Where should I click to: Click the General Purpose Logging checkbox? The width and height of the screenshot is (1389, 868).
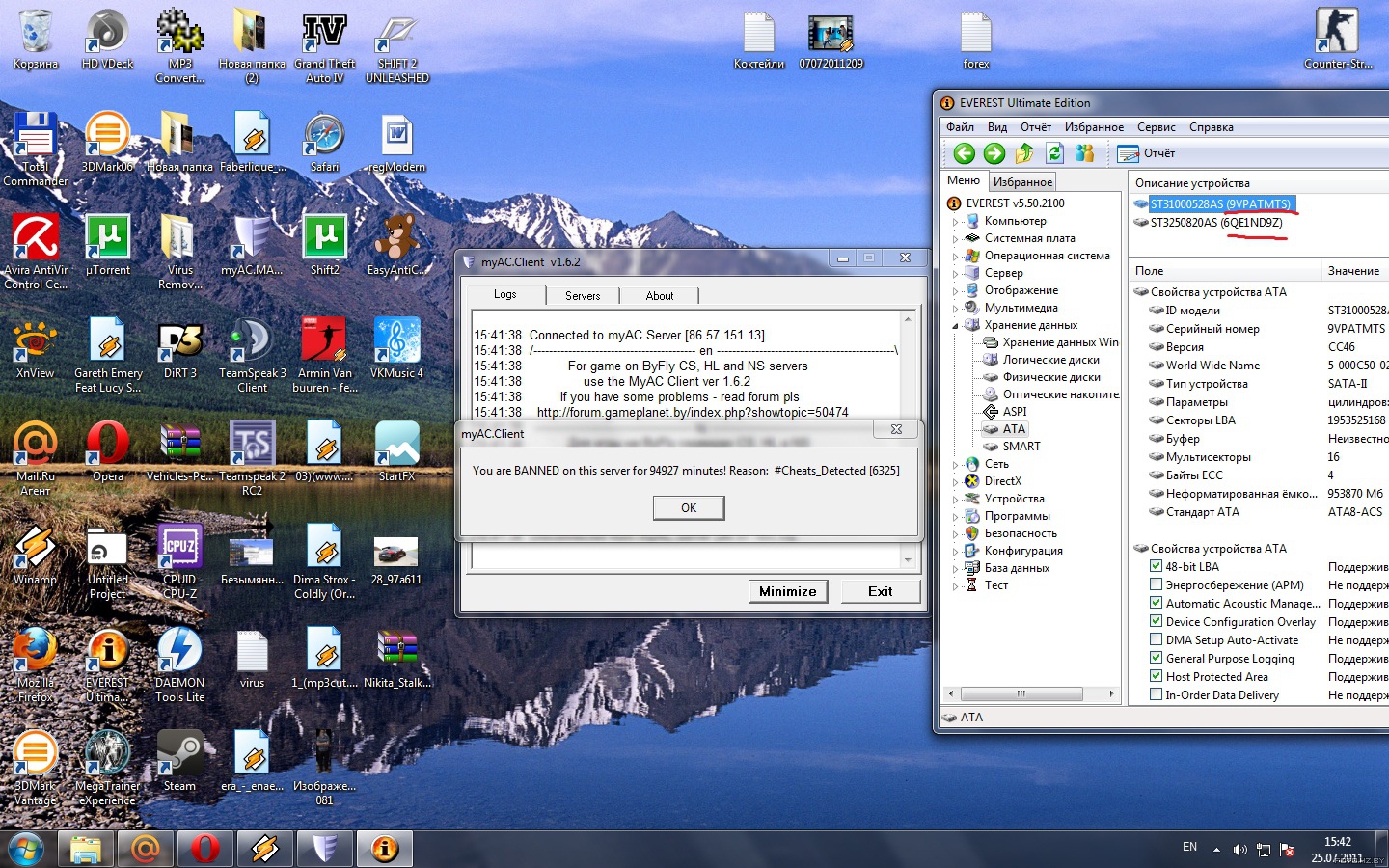point(1156,659)
